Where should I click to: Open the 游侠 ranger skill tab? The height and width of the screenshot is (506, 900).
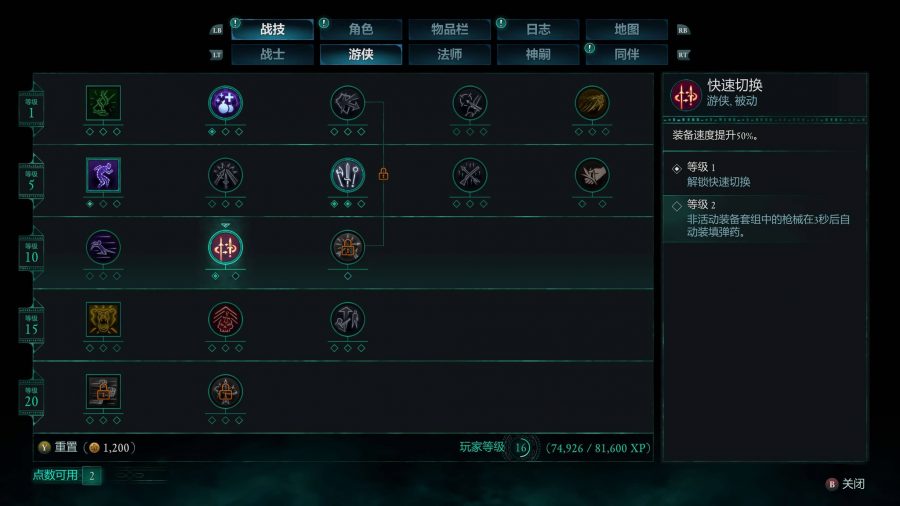click(360, 55)
